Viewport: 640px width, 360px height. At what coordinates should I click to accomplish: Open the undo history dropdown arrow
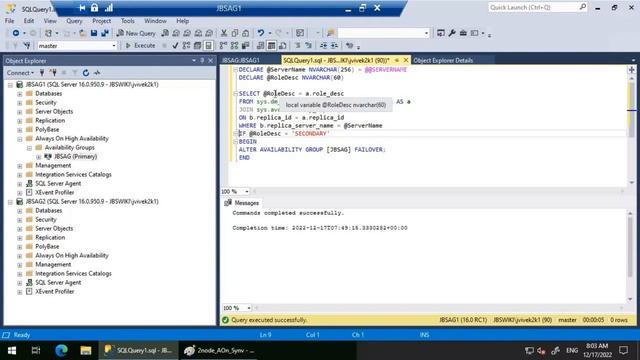pos(269,33)
